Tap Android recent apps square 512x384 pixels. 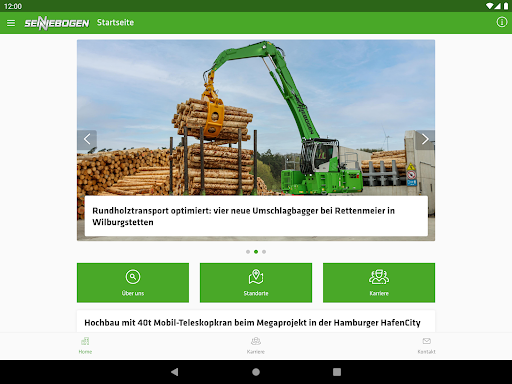pos(337,372)
